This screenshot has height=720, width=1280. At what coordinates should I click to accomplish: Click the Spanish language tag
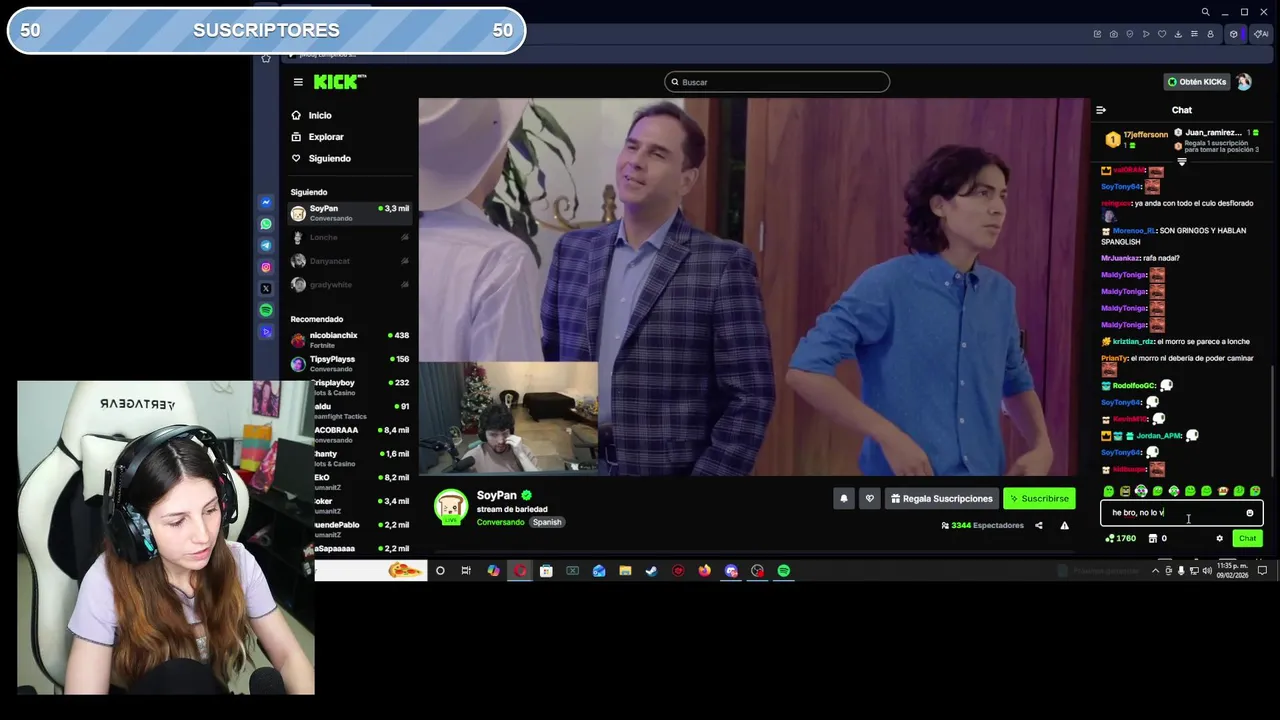click(547, 522)
